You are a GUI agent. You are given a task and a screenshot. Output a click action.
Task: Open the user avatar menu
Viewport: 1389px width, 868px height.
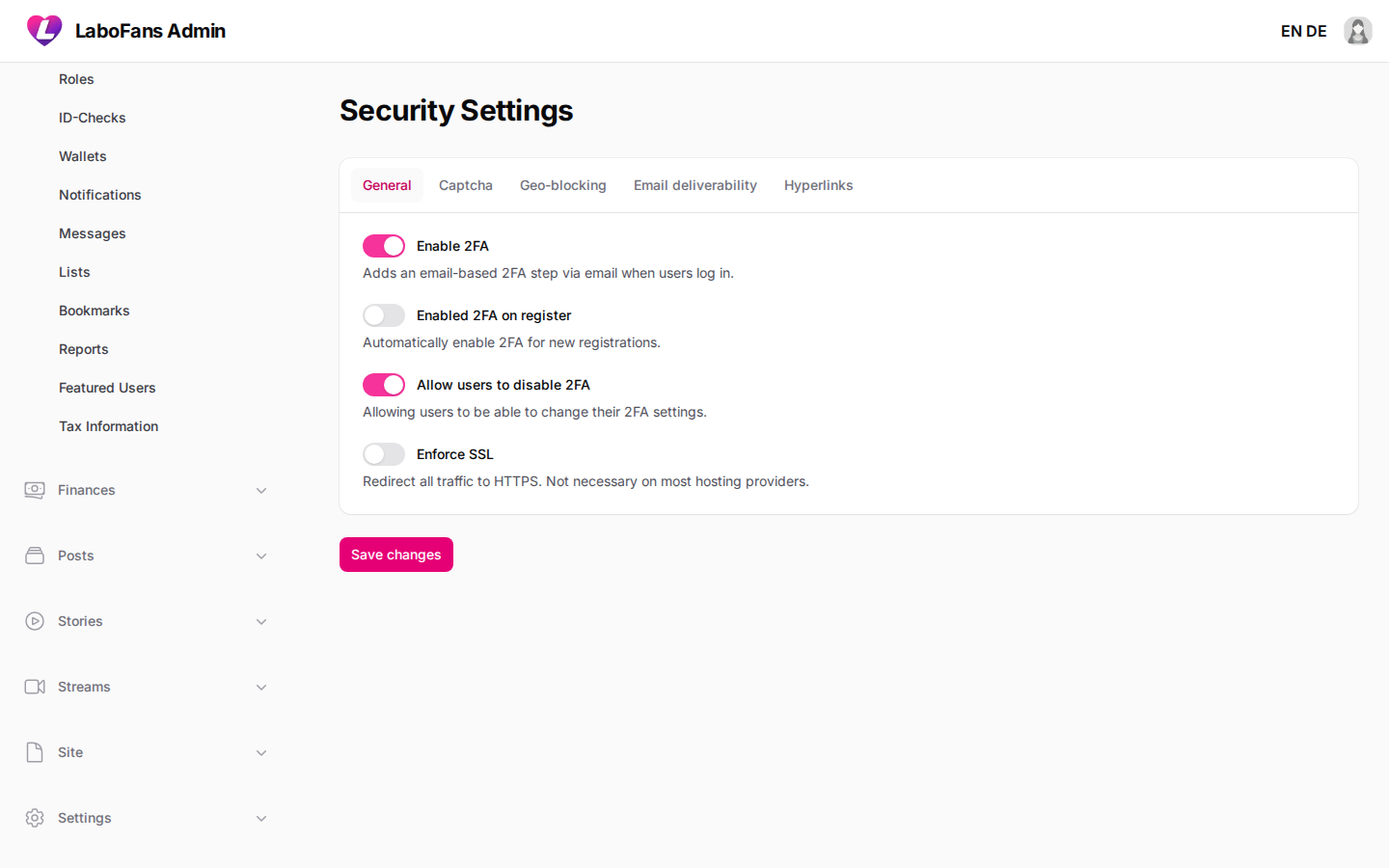pyautogui.click(x=1358, y=31)
